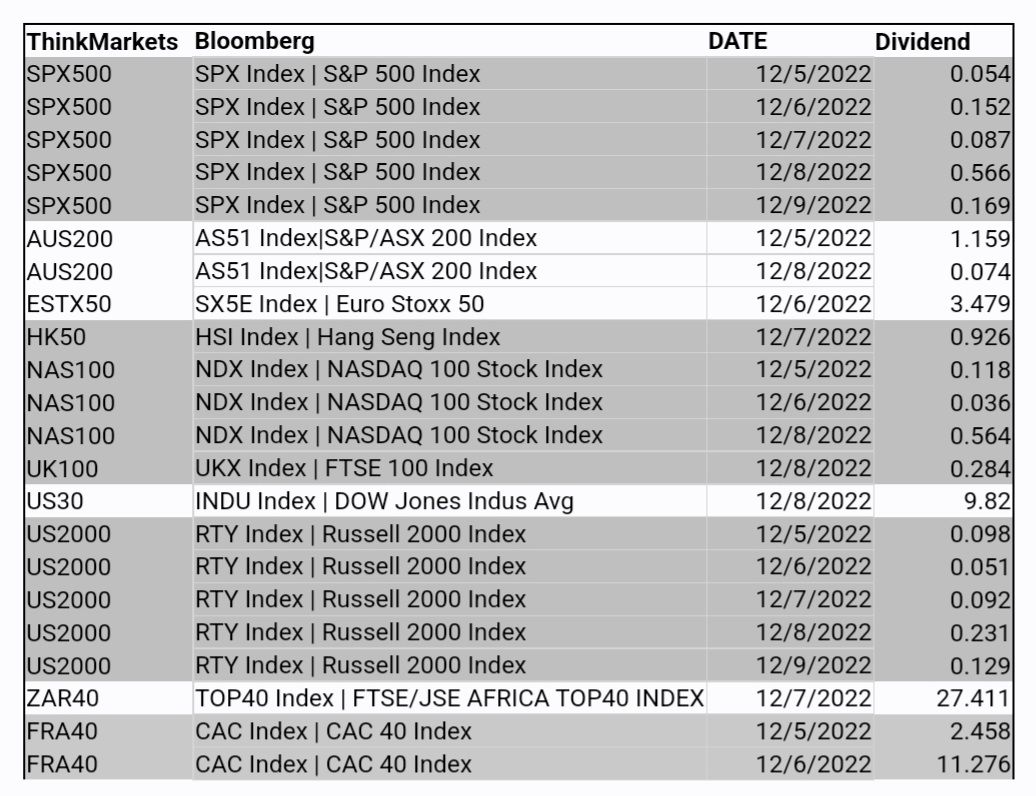Click the dividend value 0.926
This screenshot has height=796, width=1036.
click(x=980, y=338)
